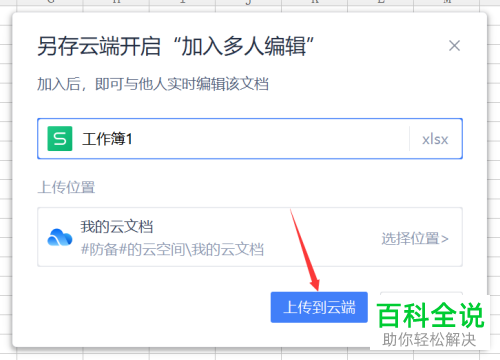This screenshot has height=360, width=500.
Task: Click the 上传到云端 button
Action: coord(319,307)
